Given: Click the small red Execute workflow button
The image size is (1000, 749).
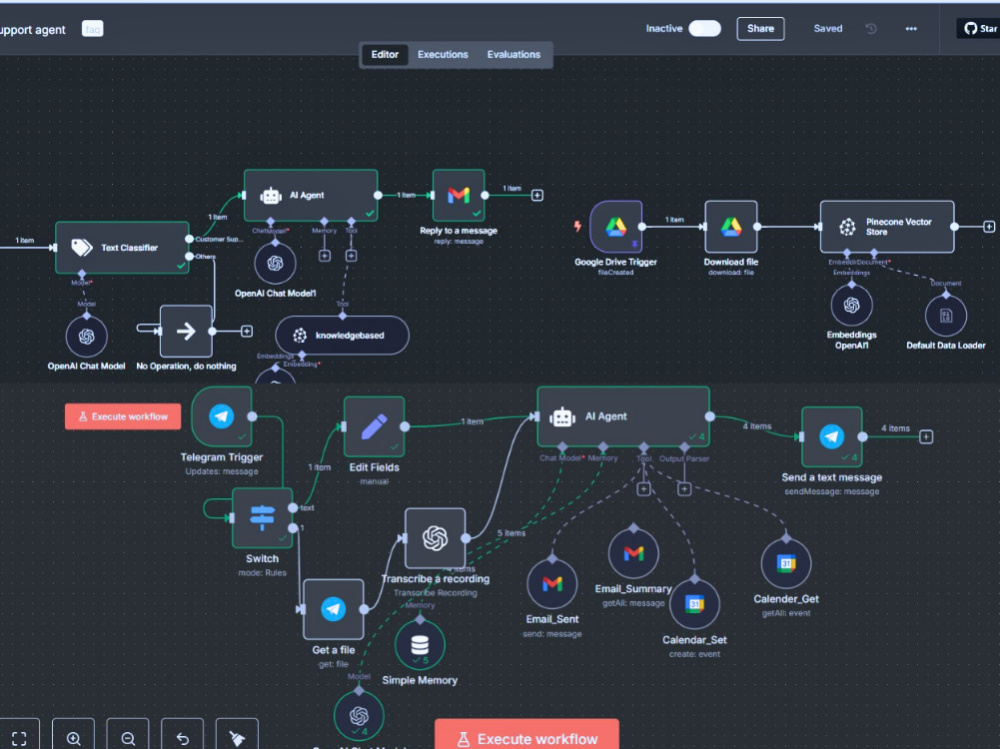Looking at the screenshot, I should click(122, 417).
